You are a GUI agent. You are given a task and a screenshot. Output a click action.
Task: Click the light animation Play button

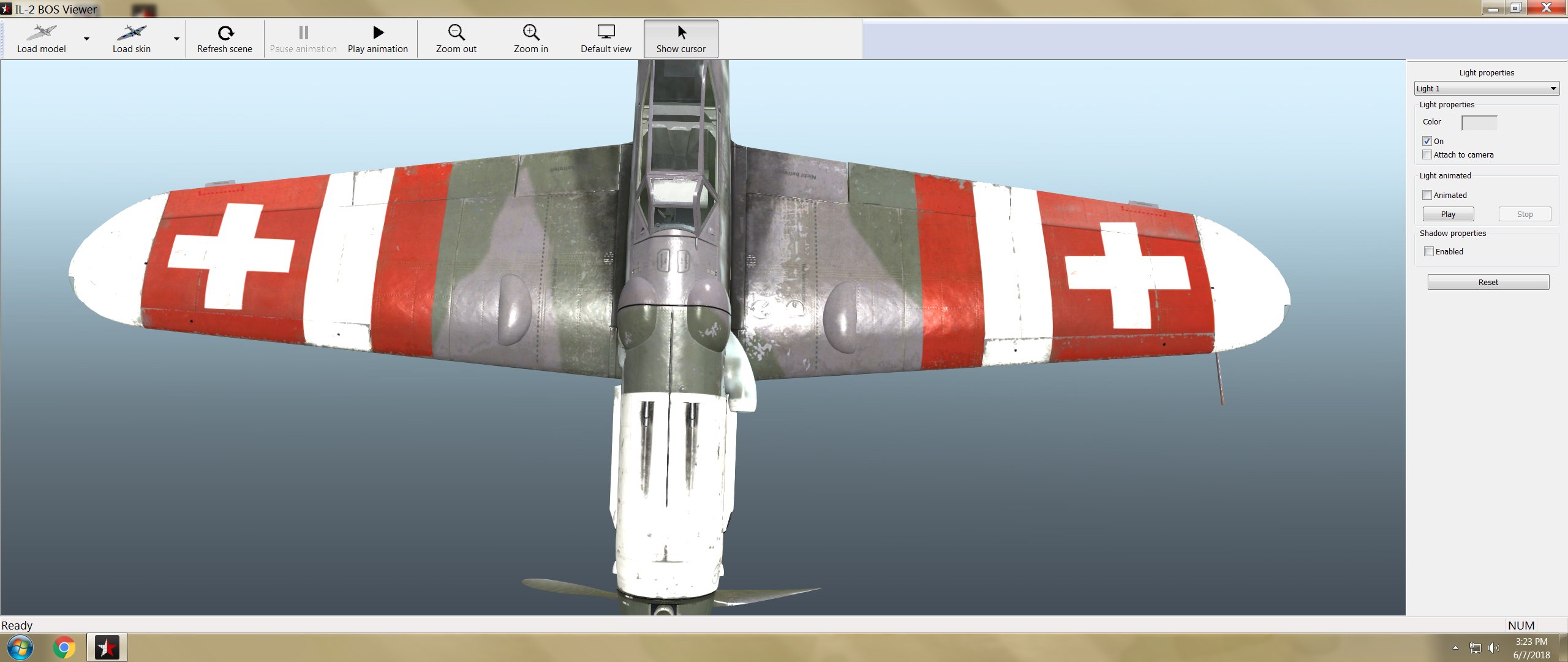(x=1448, y=214)
